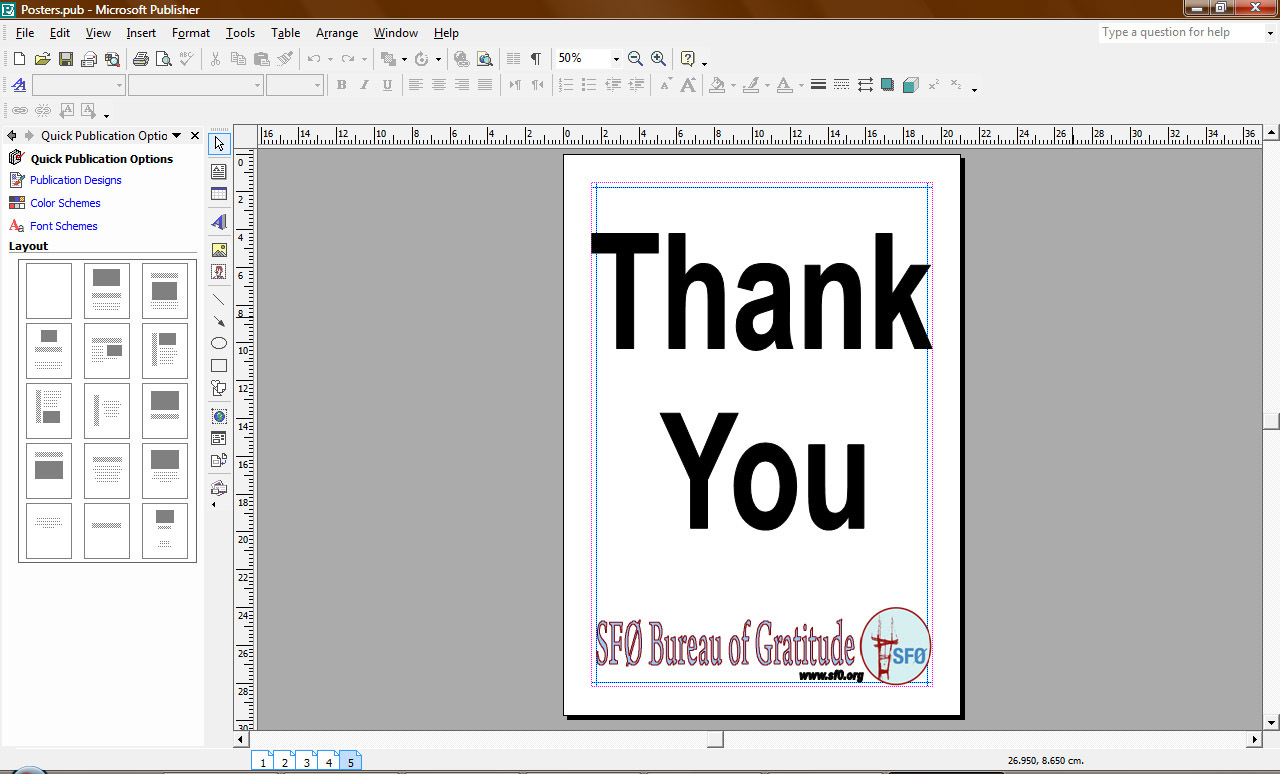Open the 50% zoom level dropdown
Screen dimensions: 1280x774
(616, 59)
